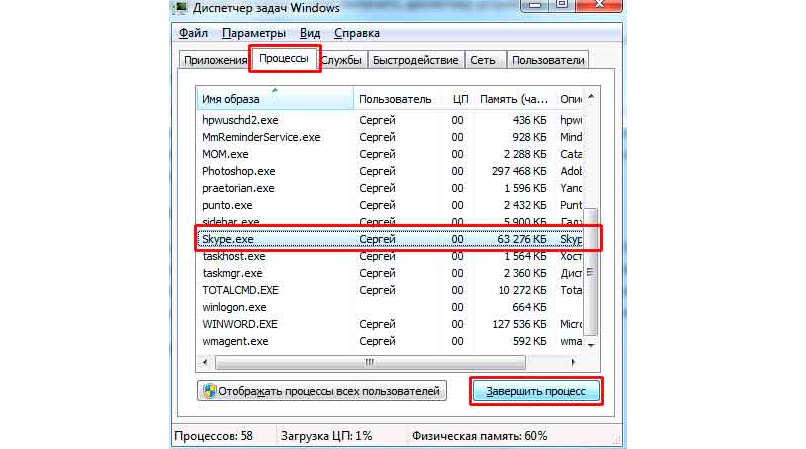The width and height of the screenshot is (806, 449).
Task: Switch to the Быстродействие tab
Action: tap(415, 60)
